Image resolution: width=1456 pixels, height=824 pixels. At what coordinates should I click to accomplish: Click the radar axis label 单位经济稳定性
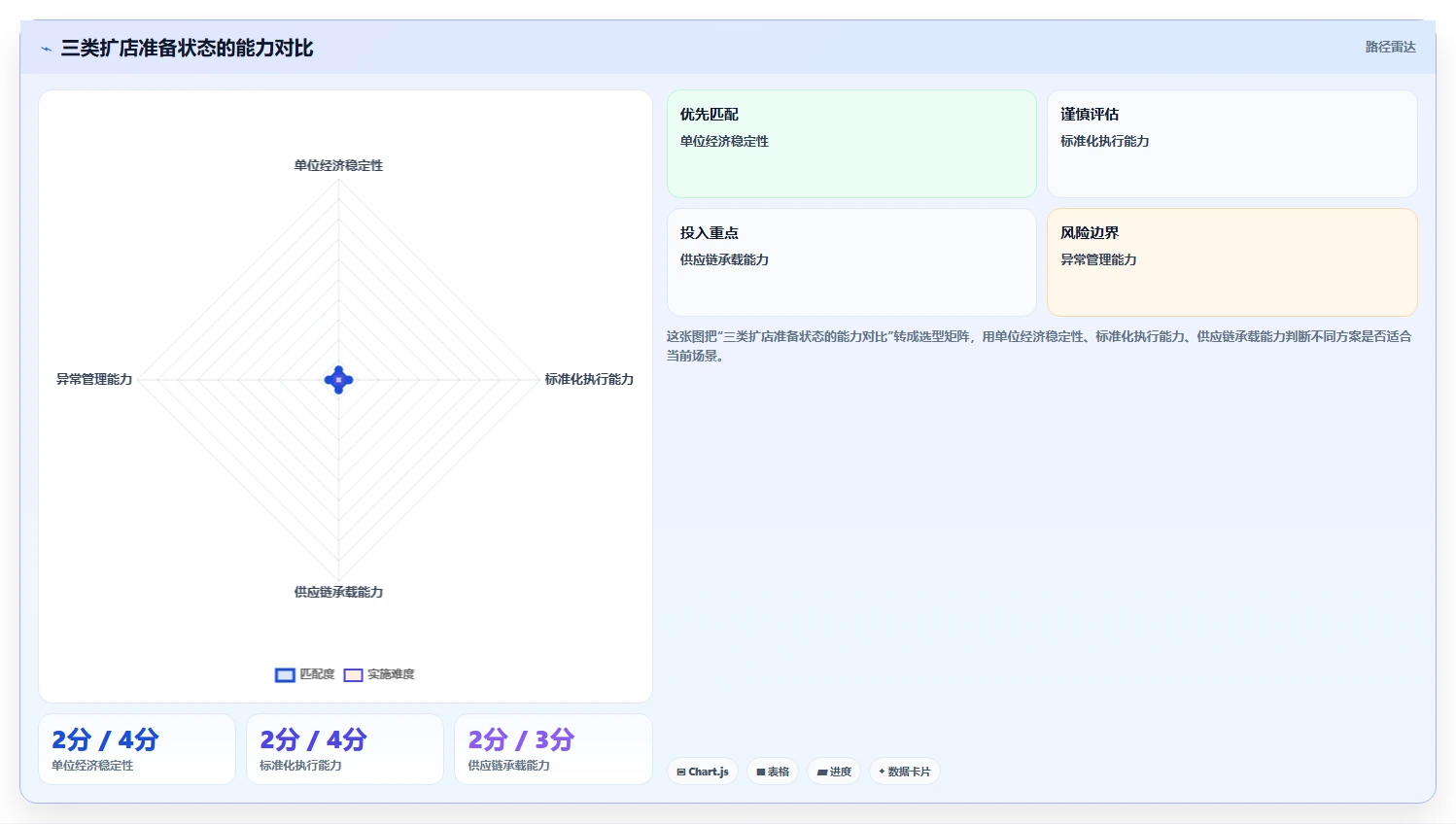[x=338, y=165]
